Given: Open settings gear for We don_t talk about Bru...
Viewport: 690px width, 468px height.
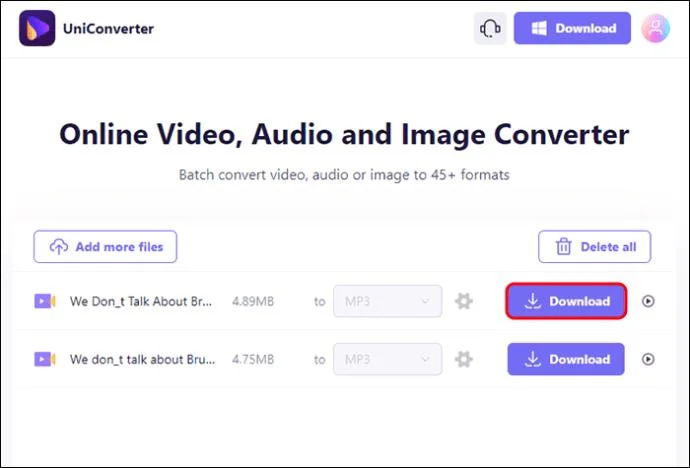Looking at the screenshot, I should click(464, 359).
